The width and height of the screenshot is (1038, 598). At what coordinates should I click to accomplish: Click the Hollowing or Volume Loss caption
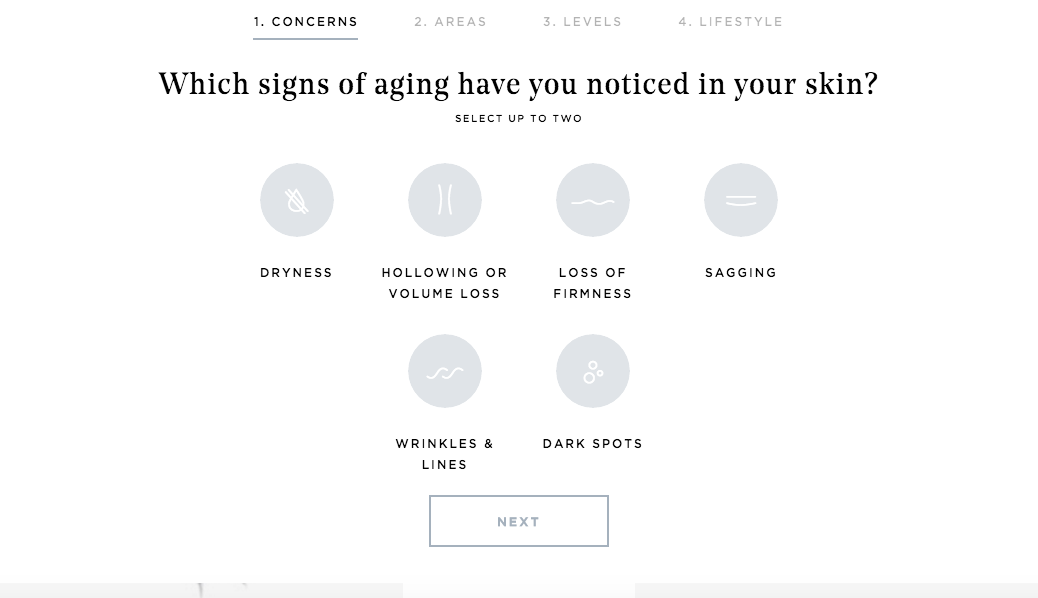point(445,283)
